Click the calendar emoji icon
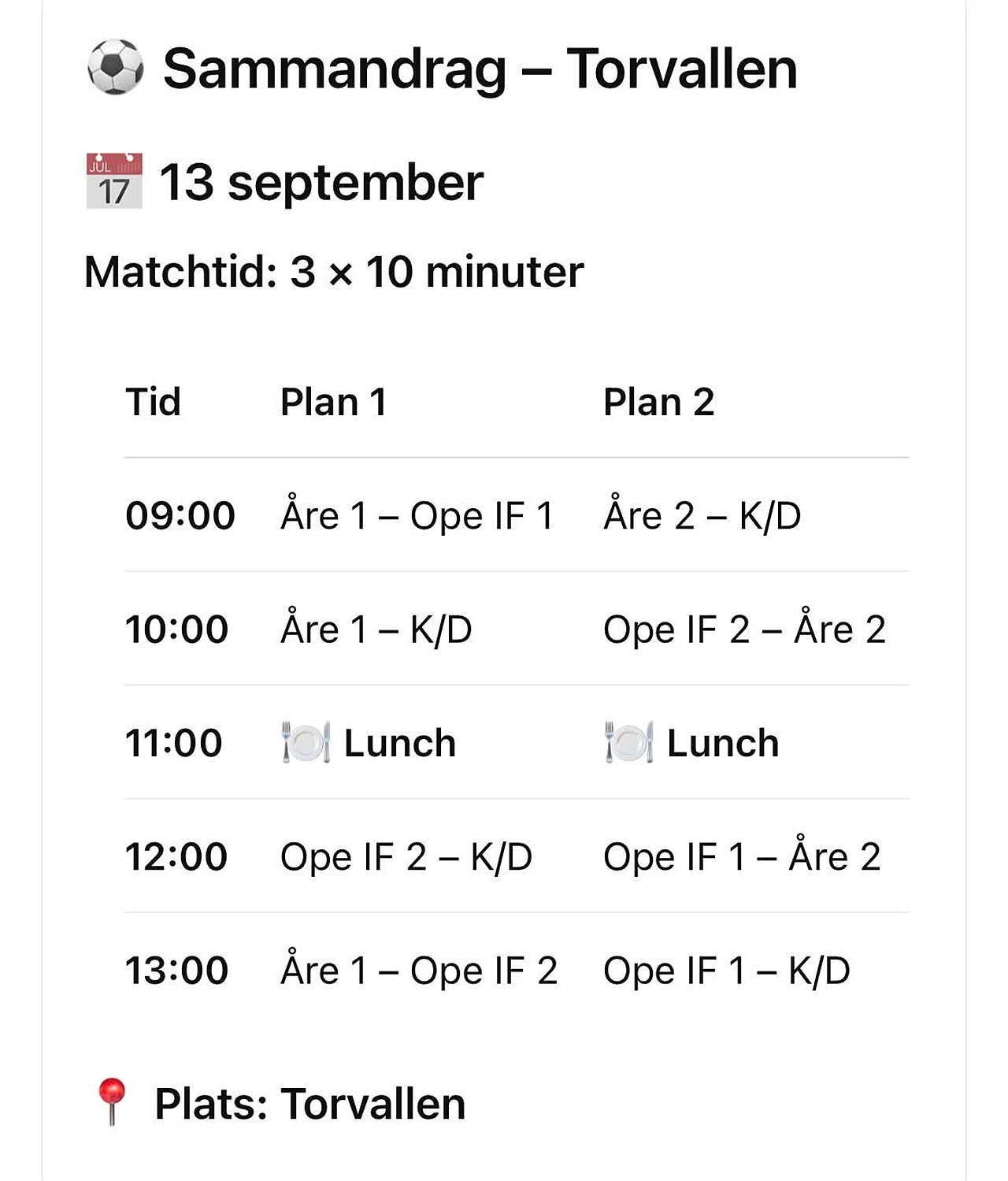 coord(114,181)
